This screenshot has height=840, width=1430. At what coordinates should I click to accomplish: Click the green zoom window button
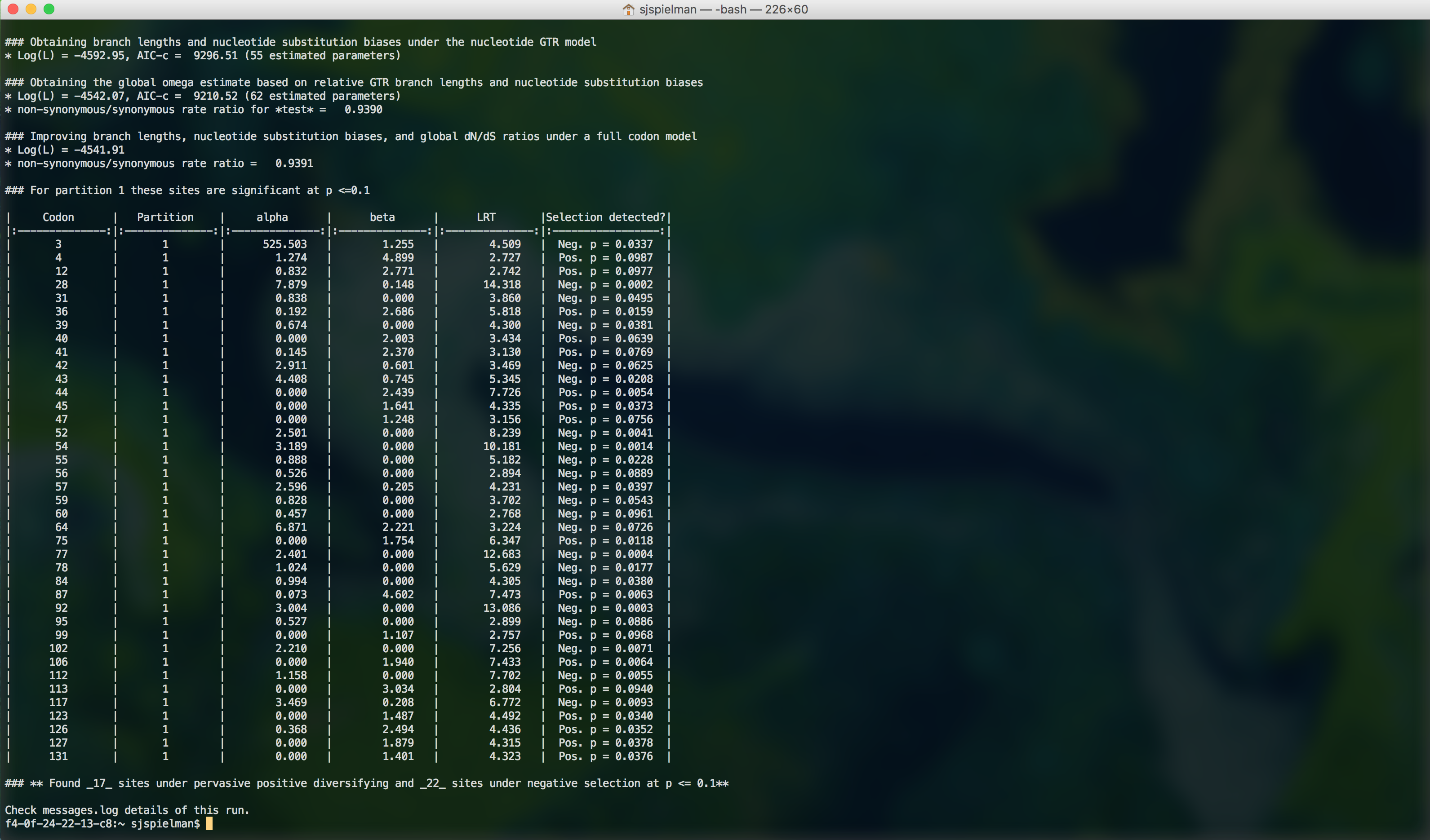(x=49, y=9)
